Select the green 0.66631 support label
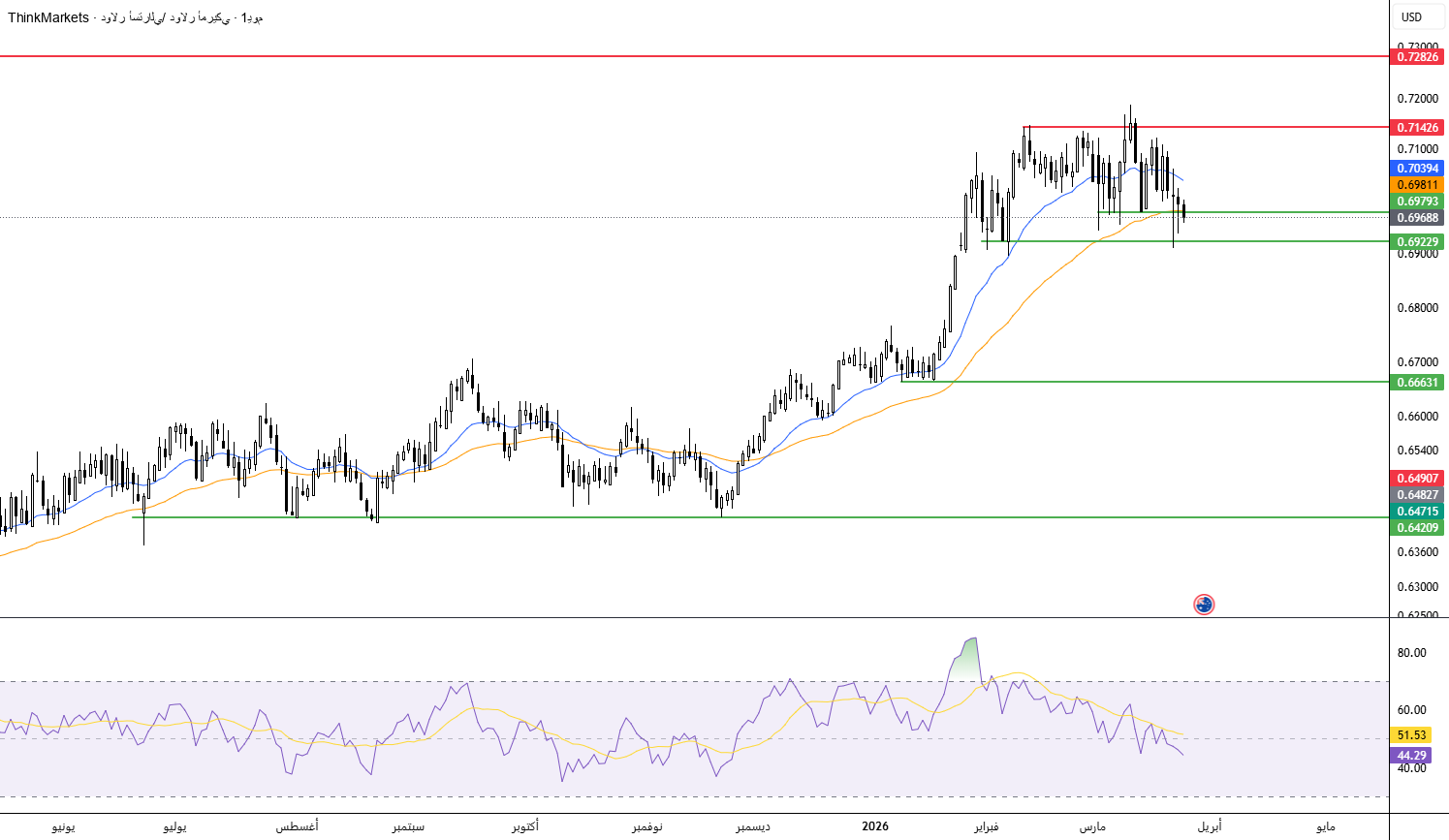 (x=1417, y=383)
